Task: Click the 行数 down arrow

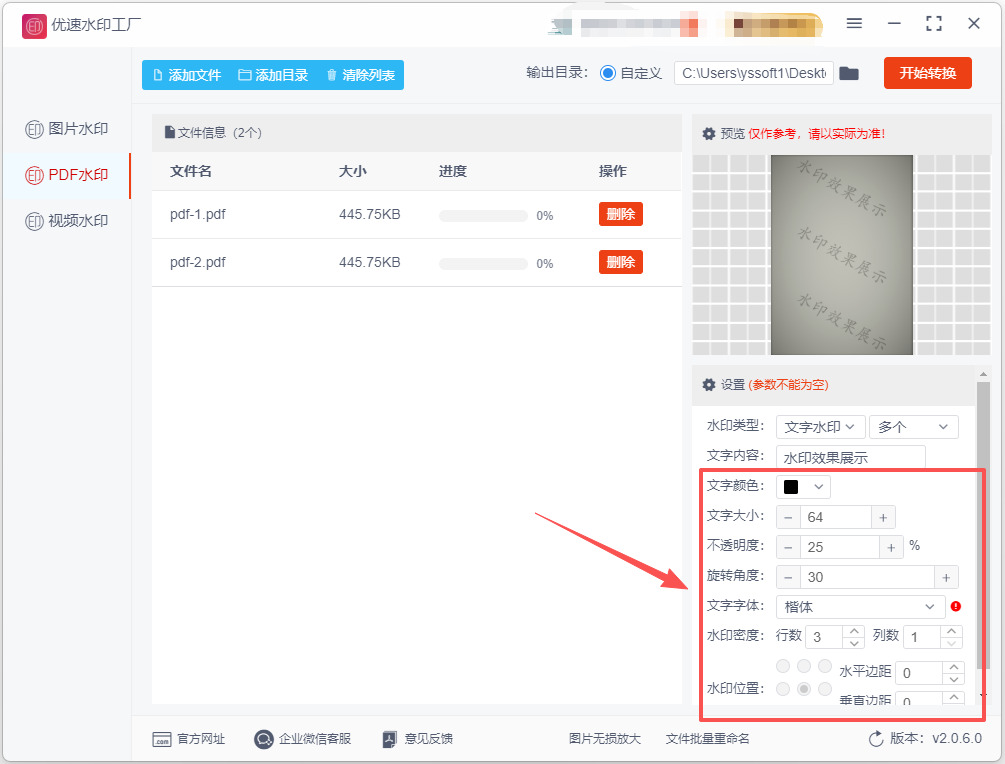Action: [854, 643]
